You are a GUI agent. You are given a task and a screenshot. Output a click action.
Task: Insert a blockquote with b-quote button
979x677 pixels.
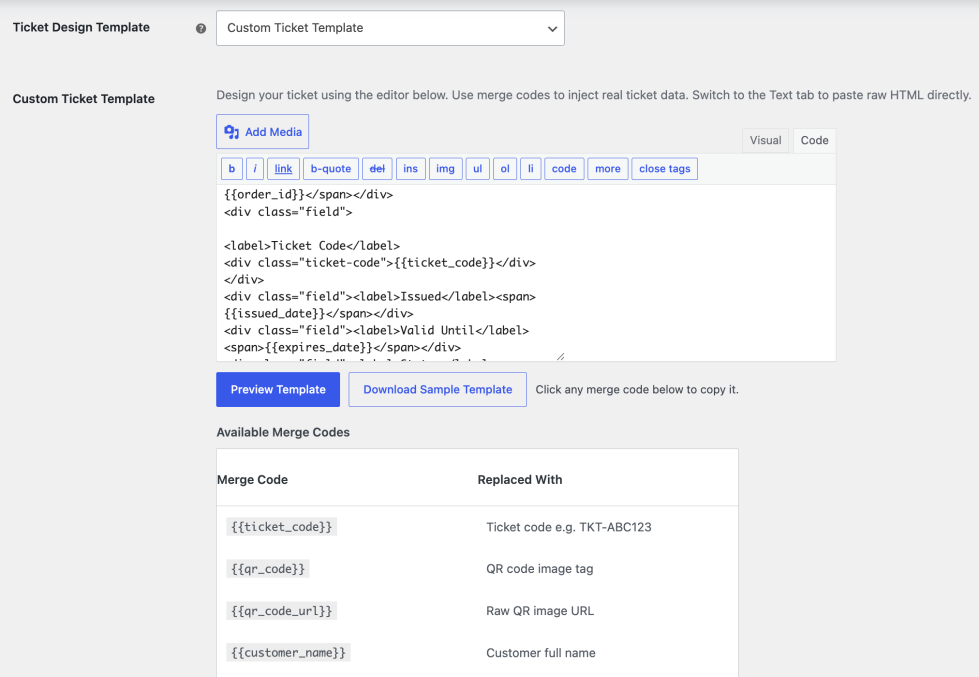[x=331, y=169]
